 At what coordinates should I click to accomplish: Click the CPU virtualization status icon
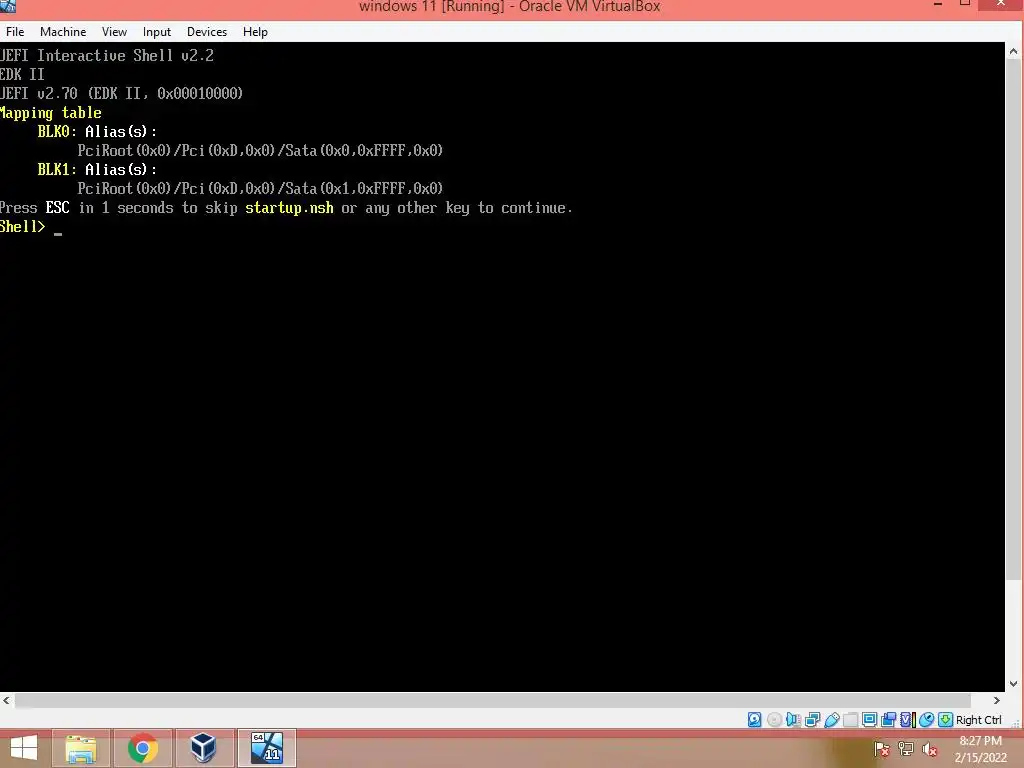[907, 720]
